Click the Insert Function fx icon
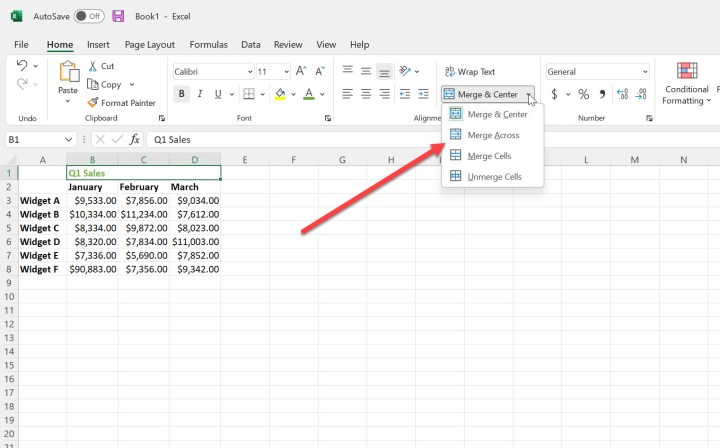This screenshot has width=720, height=448. pyautogui.click(x=135, y=140)
